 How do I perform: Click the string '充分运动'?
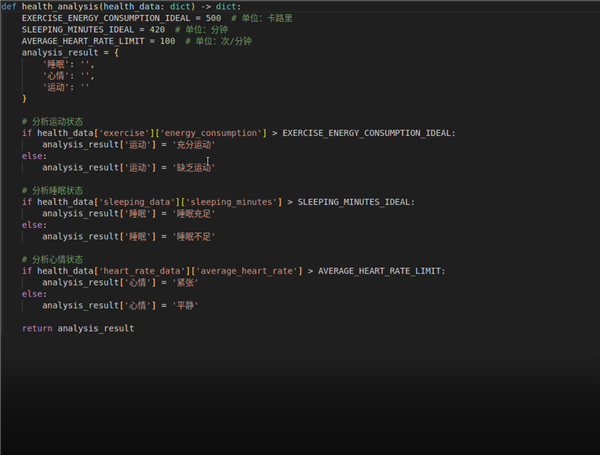[x=194, y=144]
